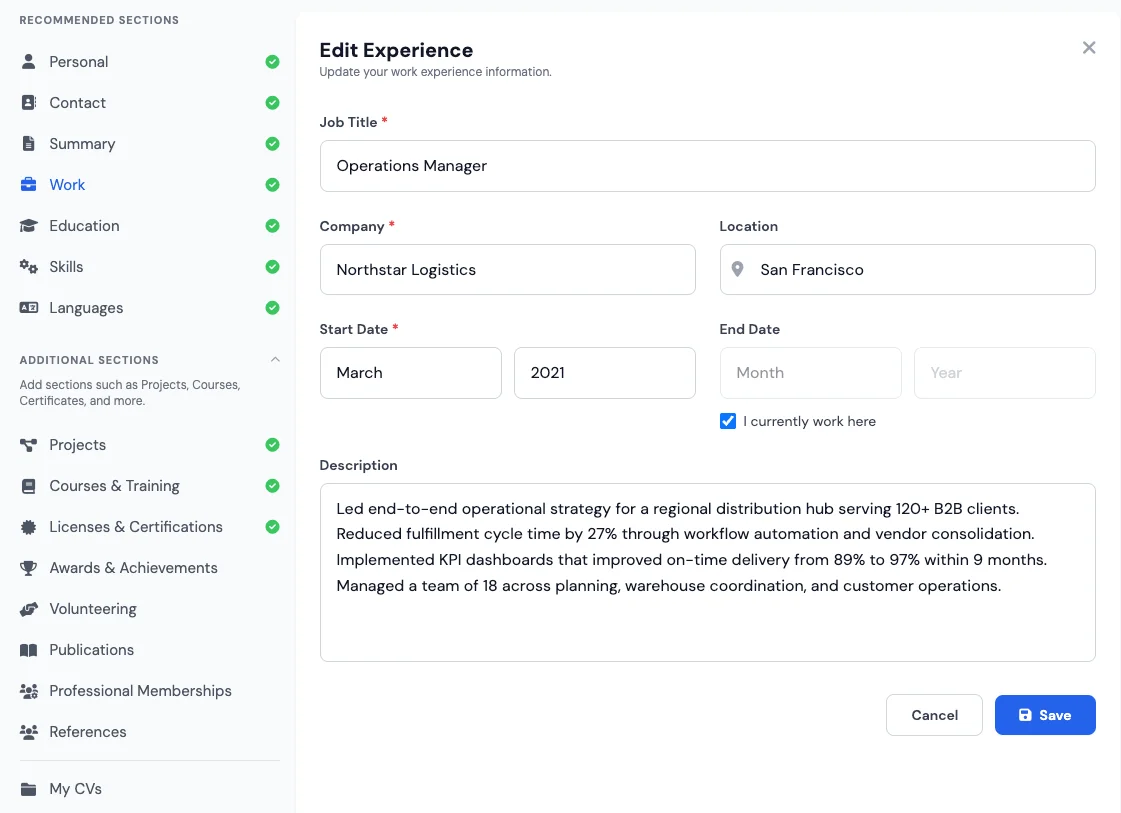The image size is (1121, 813).
Task: Click the Company field with Northstar Logistics
Action: [x=508, y=270]
